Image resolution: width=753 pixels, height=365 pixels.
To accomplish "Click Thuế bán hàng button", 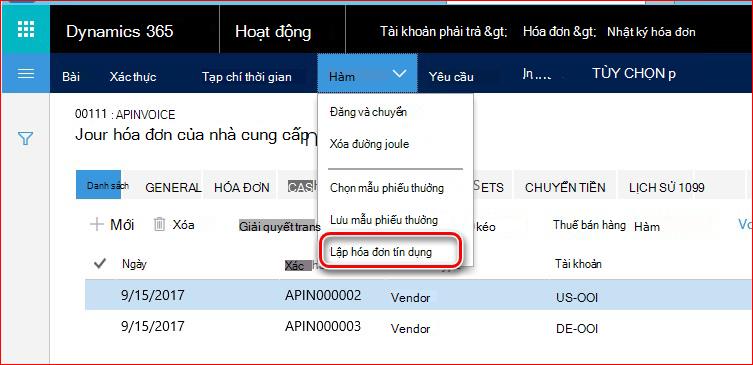I will (x=589, y=225).
